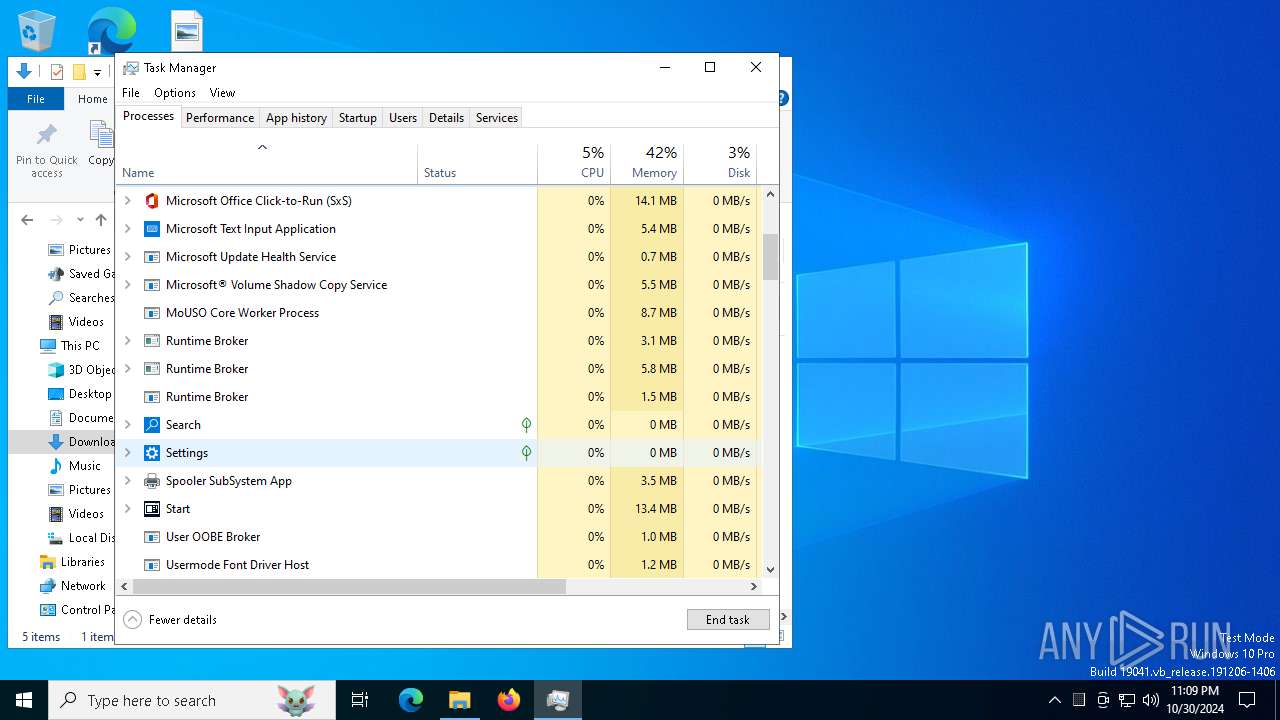Screen dimensions: 1280x720
Task: Expand Microsoft Volume Shadow Copy Service process
Action: 127,285
